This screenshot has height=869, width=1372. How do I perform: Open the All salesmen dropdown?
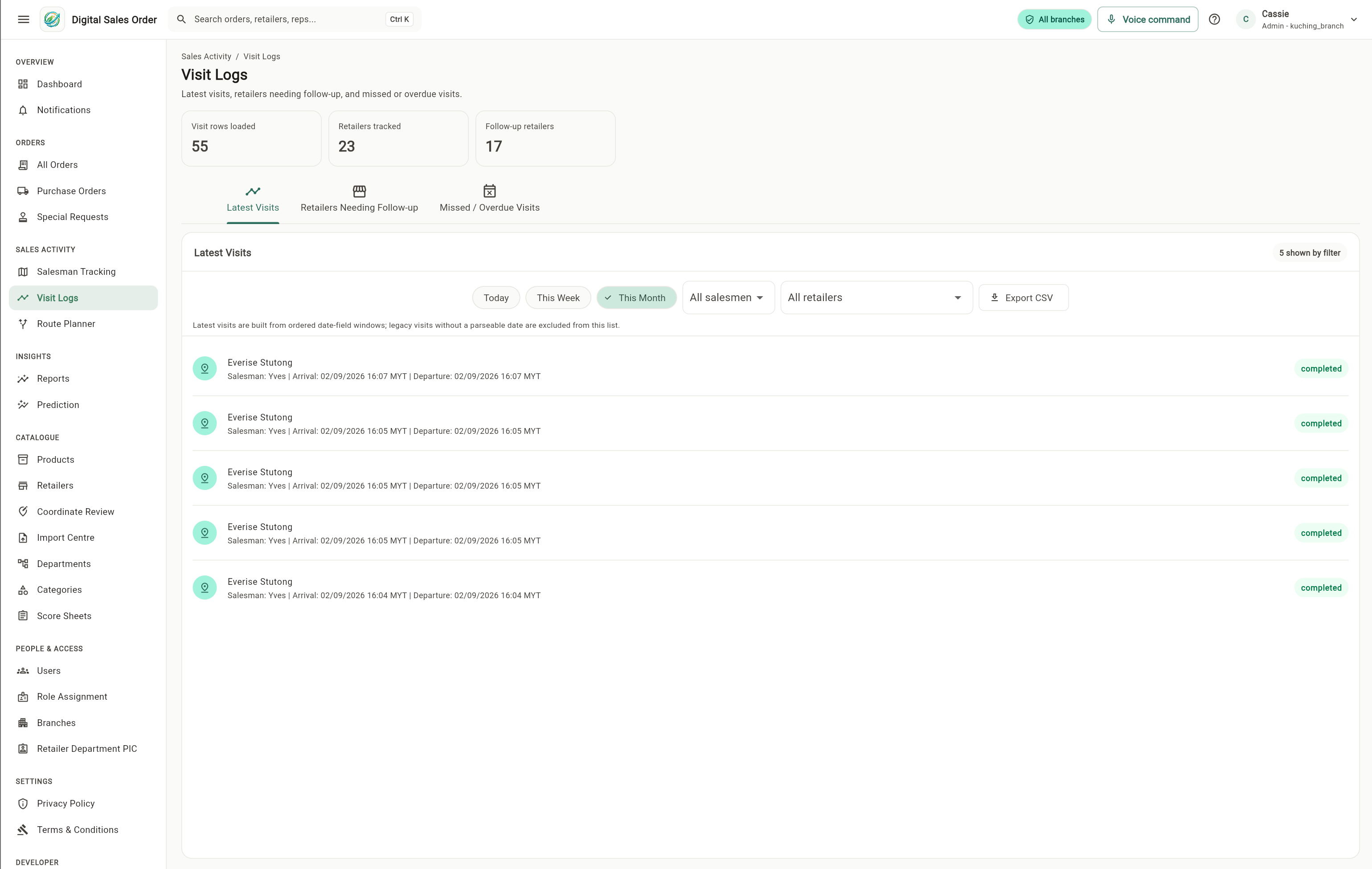pos(728,297)
